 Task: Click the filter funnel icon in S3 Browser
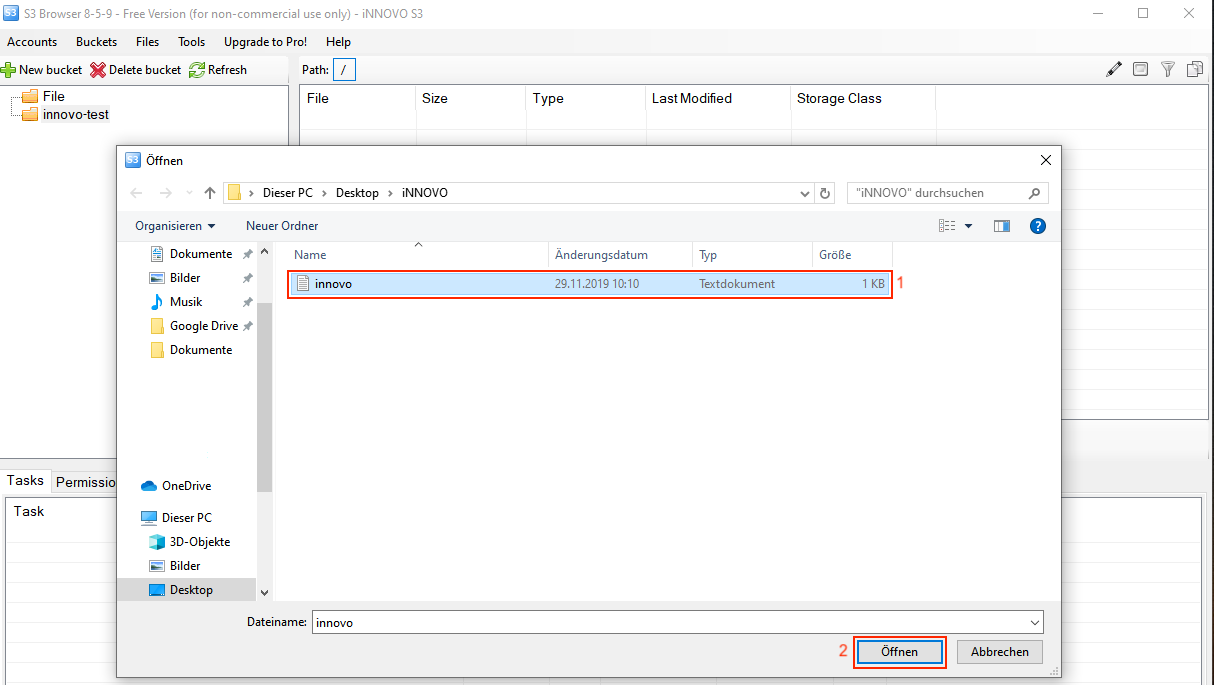coord(1167,69)
